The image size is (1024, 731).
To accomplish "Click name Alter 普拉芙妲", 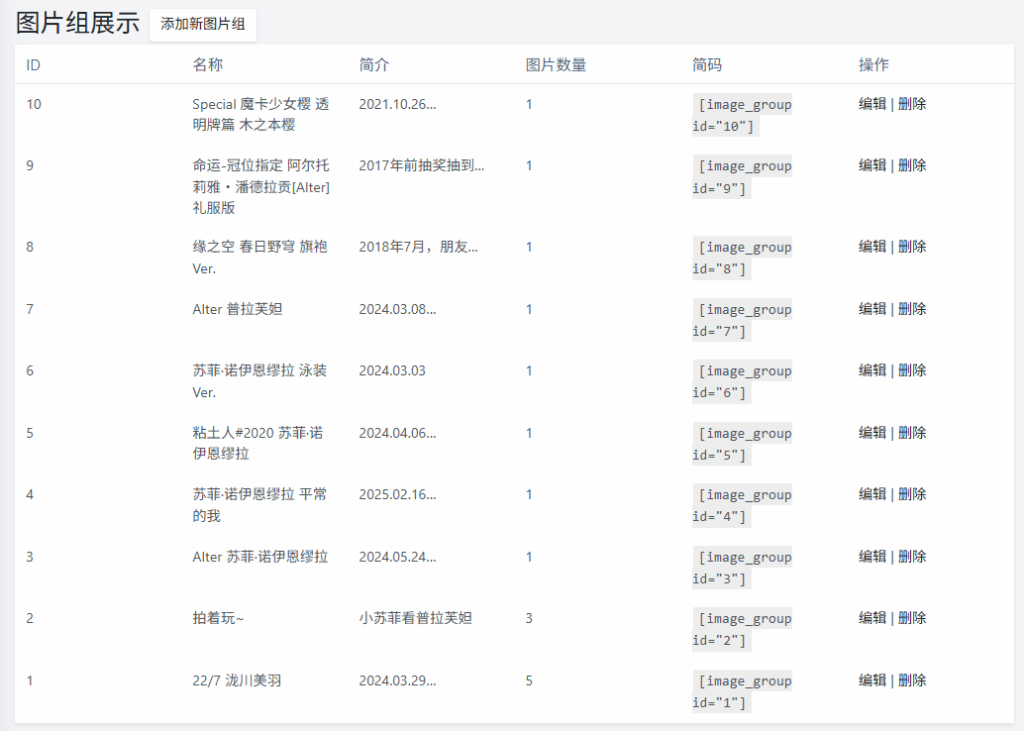I will pos(237,309).
